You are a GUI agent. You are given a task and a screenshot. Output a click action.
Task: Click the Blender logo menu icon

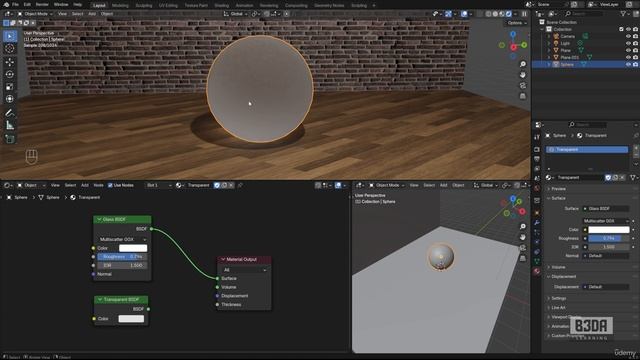click(6, 4)
